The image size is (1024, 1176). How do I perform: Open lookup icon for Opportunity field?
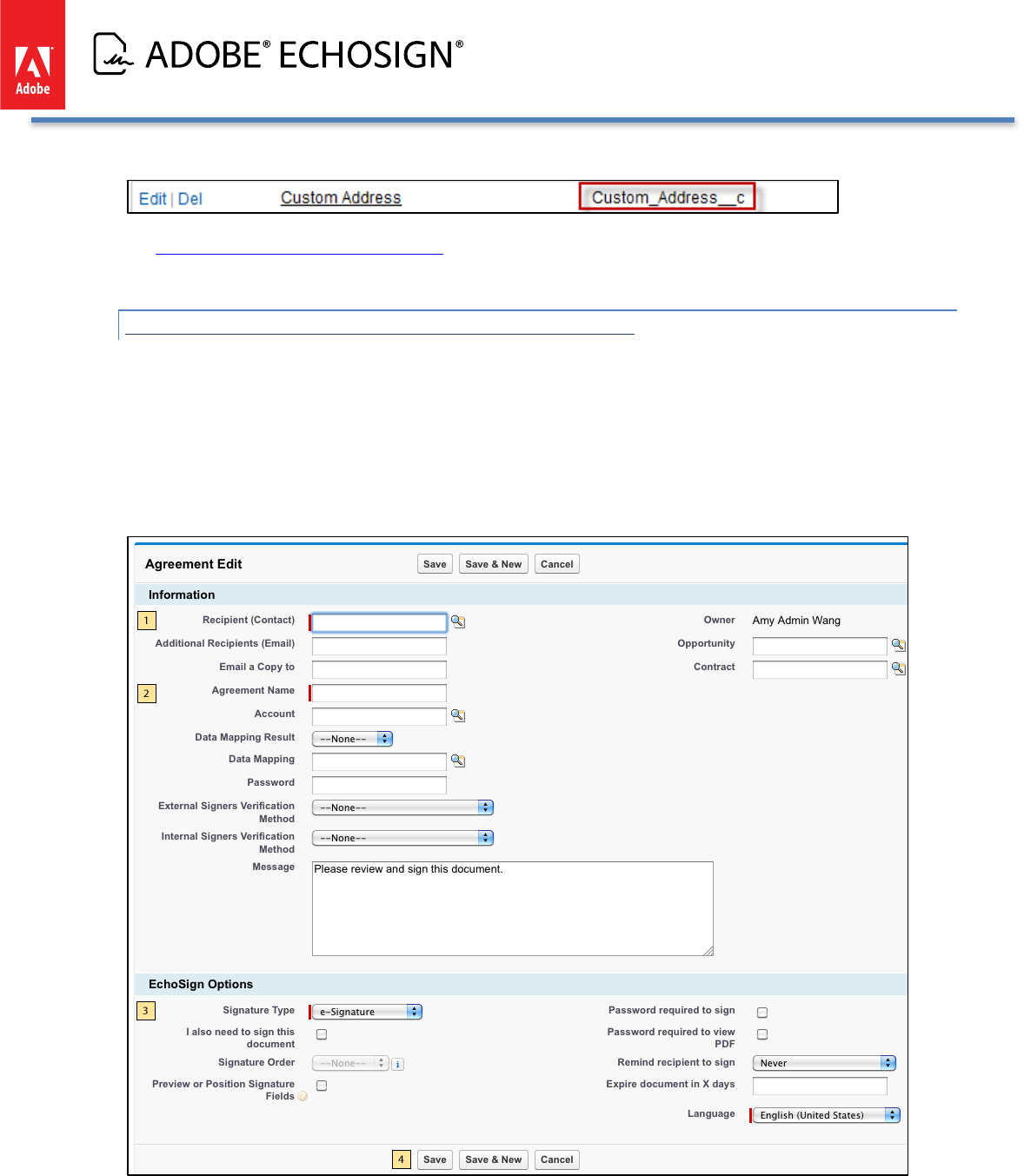point(899,645)
